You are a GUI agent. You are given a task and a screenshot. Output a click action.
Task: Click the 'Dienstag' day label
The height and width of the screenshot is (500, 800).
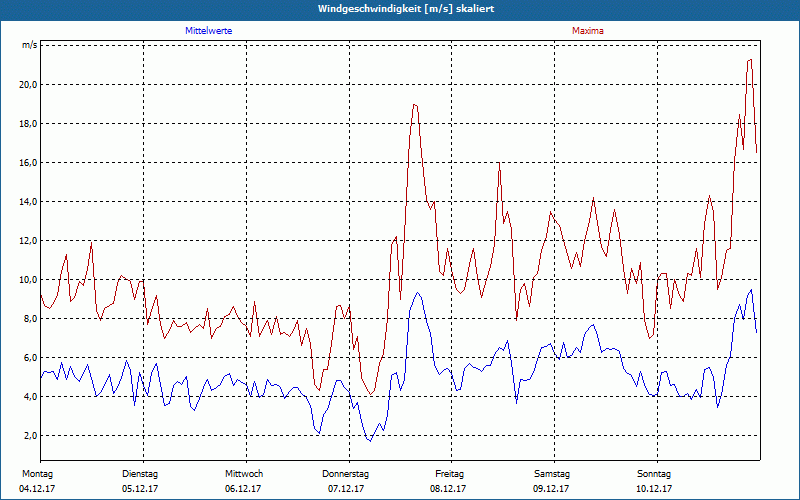[140, 474]
